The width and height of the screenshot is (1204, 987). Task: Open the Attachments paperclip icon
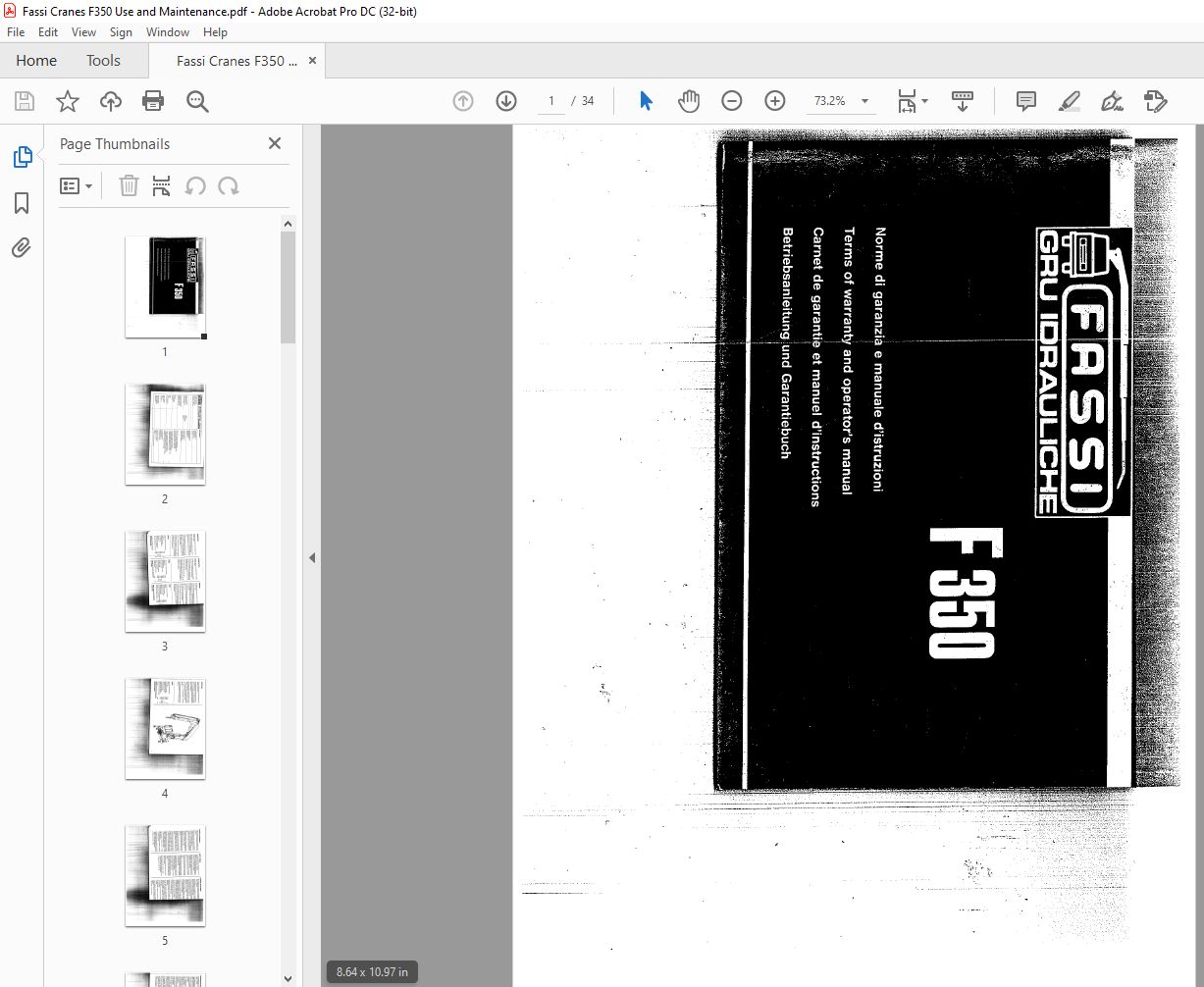tap(22, 247)
